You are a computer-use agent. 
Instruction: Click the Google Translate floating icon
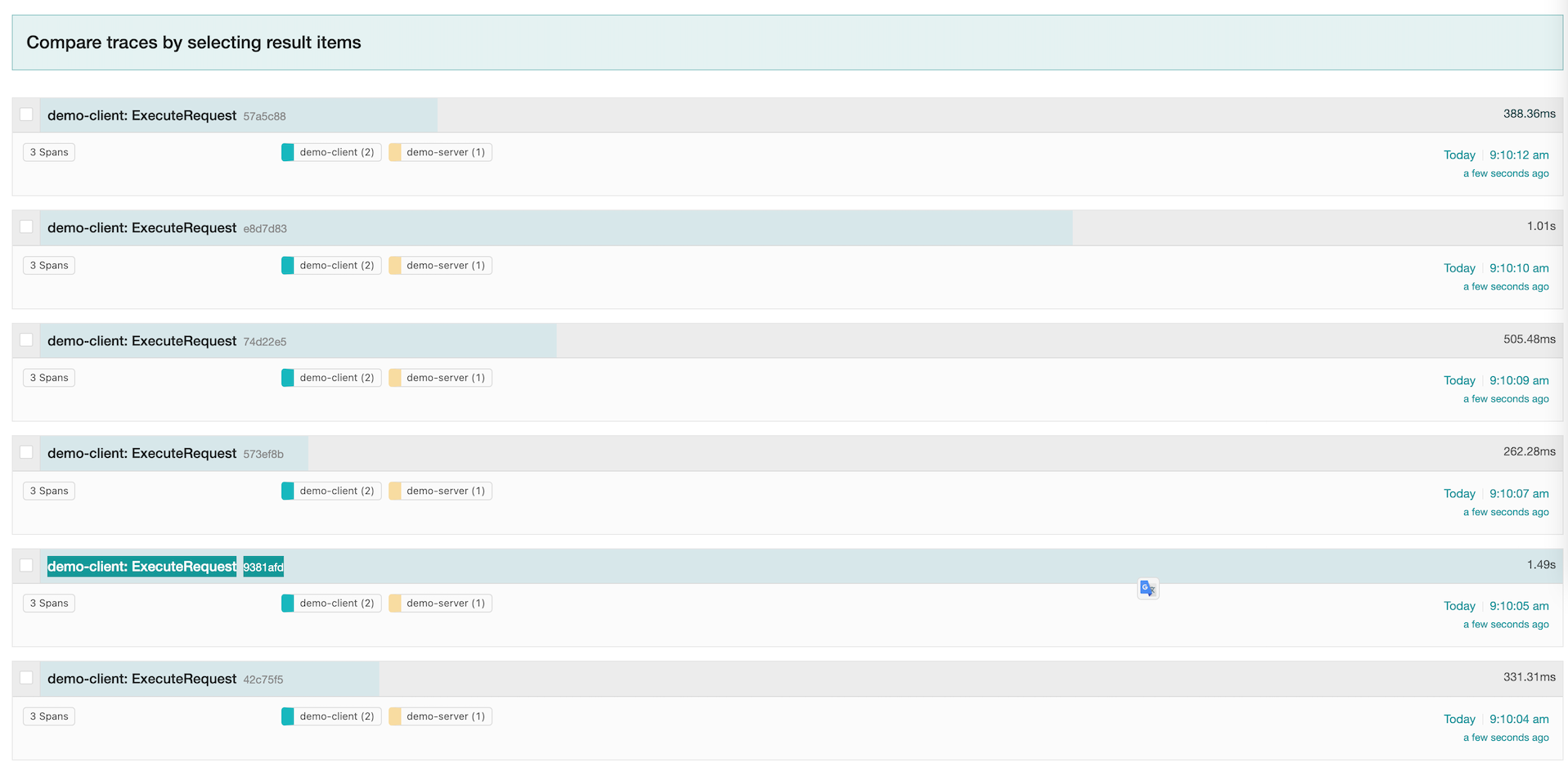1148,588
